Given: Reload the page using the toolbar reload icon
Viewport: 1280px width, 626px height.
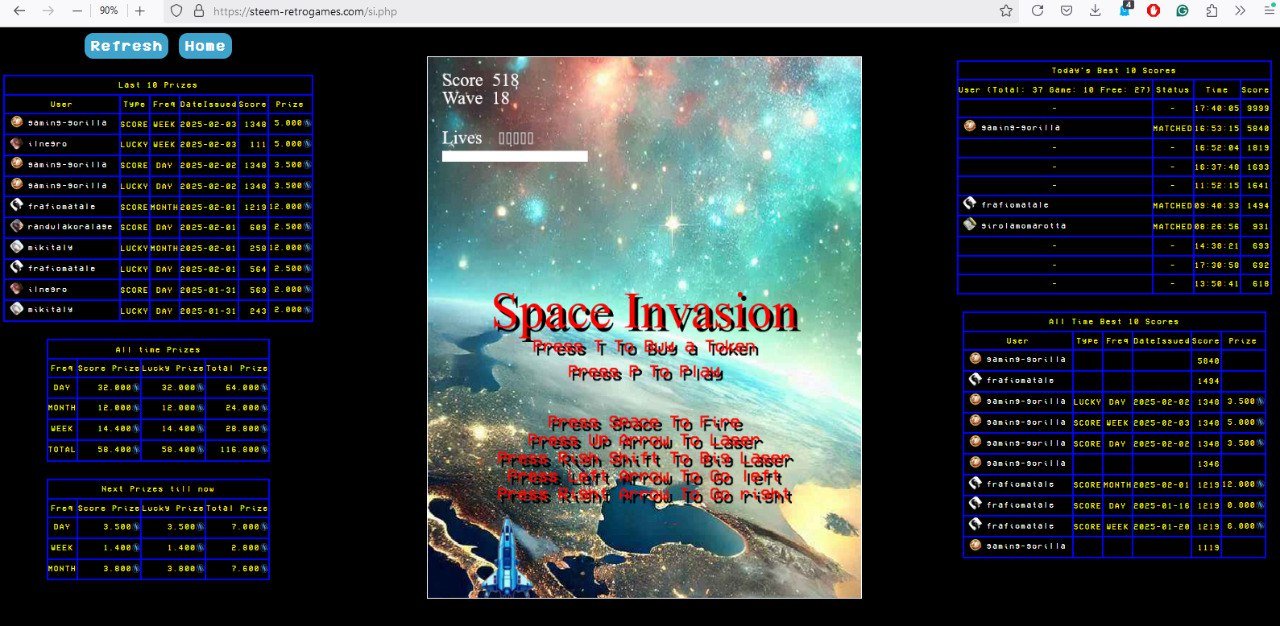Looking at the screenshot, I should (x=1037, y=10).
